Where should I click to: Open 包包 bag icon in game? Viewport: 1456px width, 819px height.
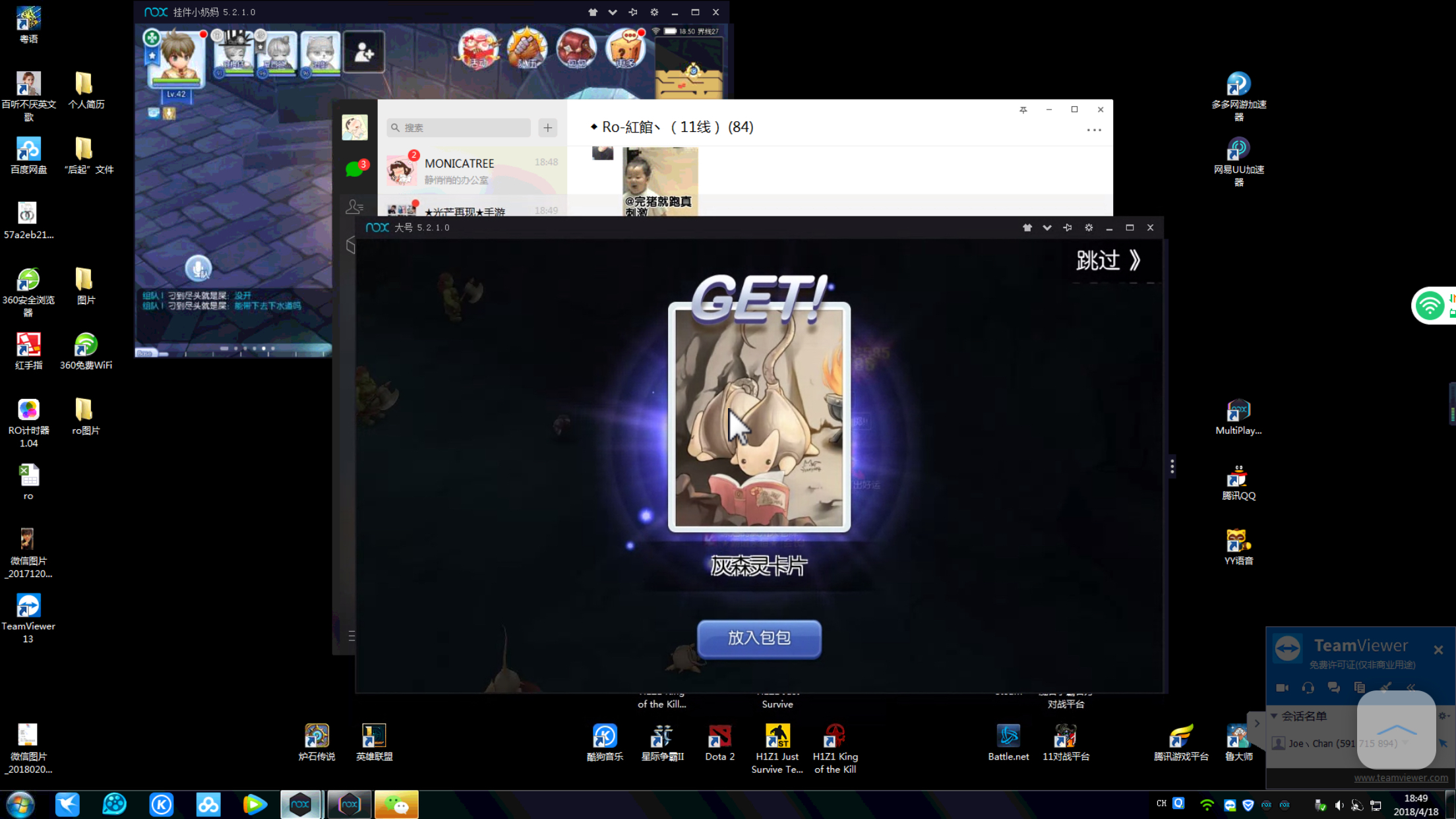(x=576, y=48)
